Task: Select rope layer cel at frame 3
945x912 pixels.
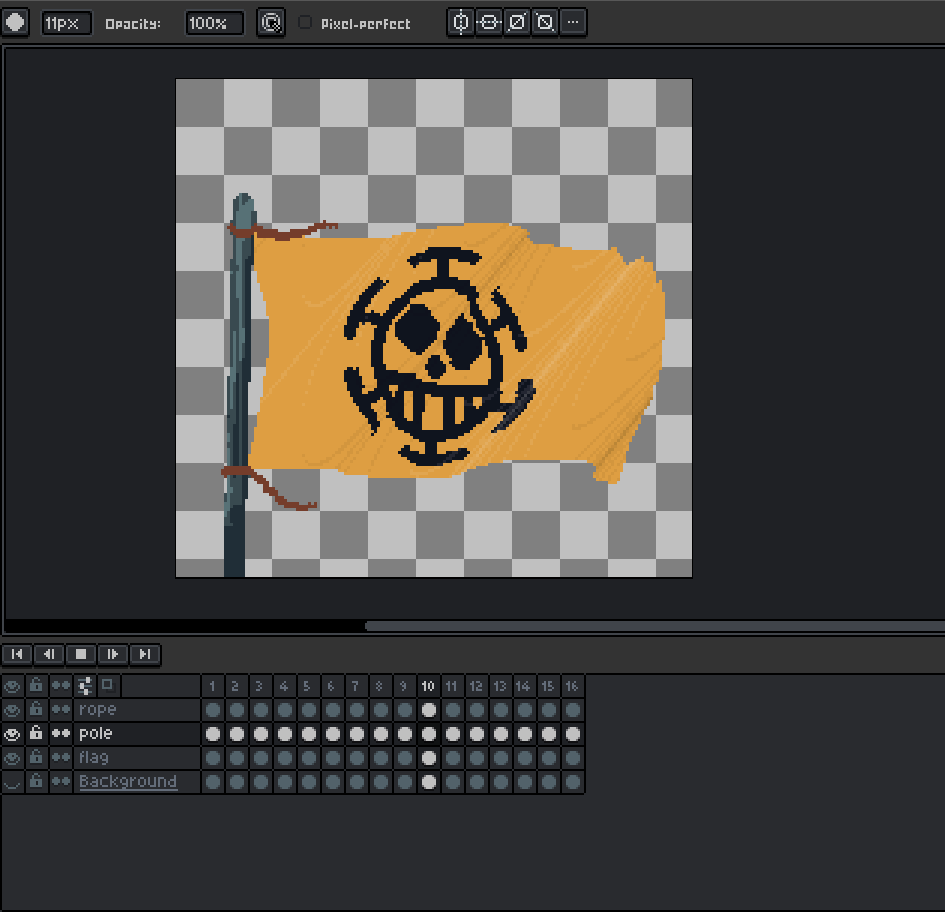Action: point(261,710)
